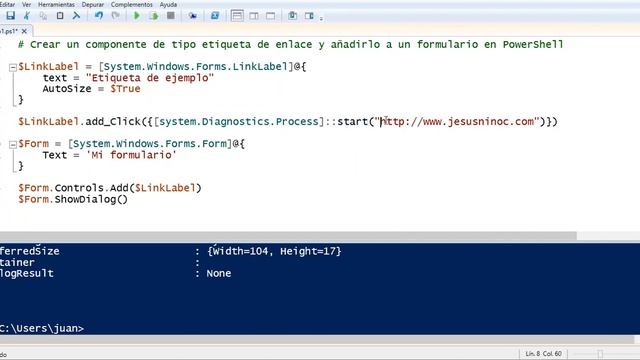The height and width of the screenshot is (360, 640).
Task: Show script pane on the right layout
Action: click(254, 16)
